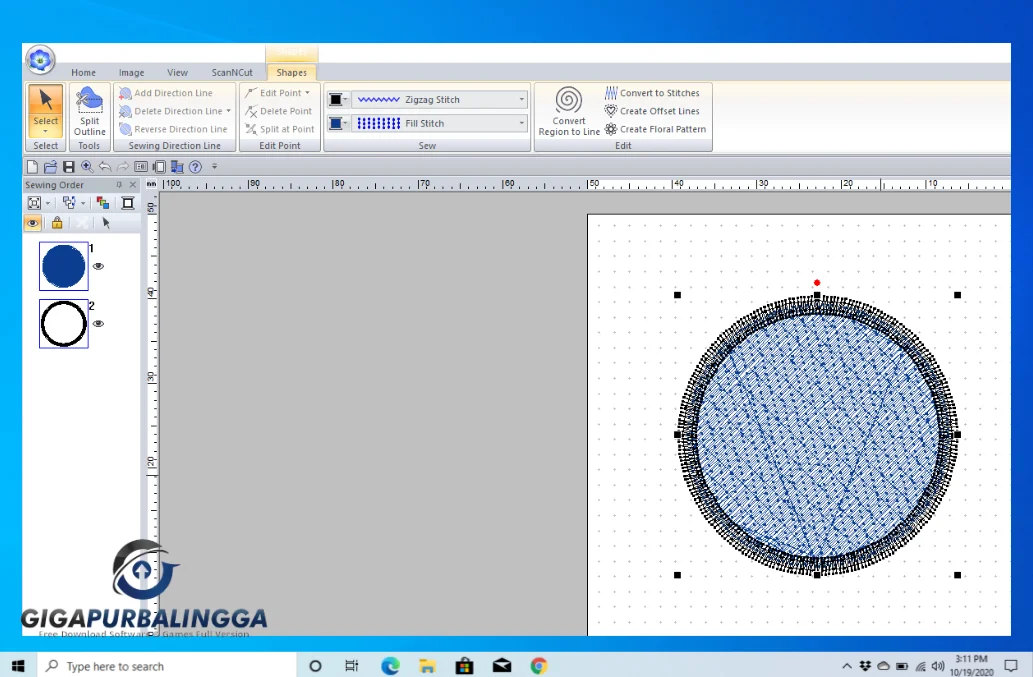Open the design property icon in quick toolbar
Screen dimensions: 1033x677
coord(141,167)
